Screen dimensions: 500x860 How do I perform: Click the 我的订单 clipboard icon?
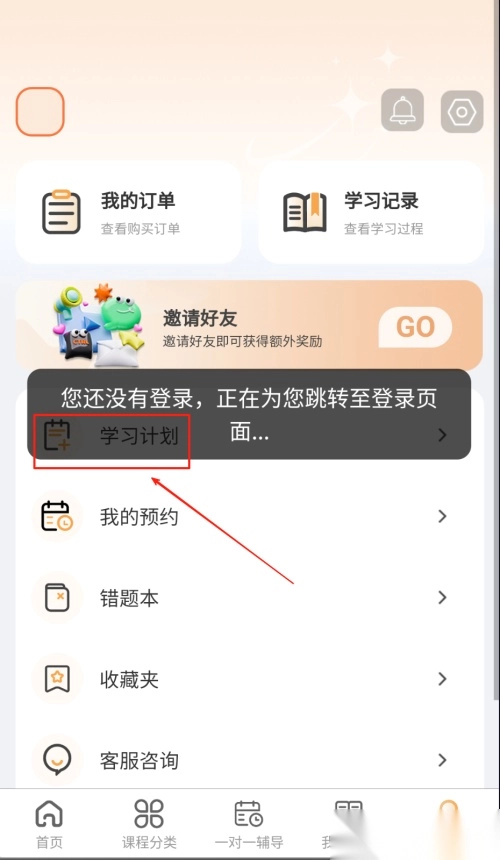click(61, 212)
